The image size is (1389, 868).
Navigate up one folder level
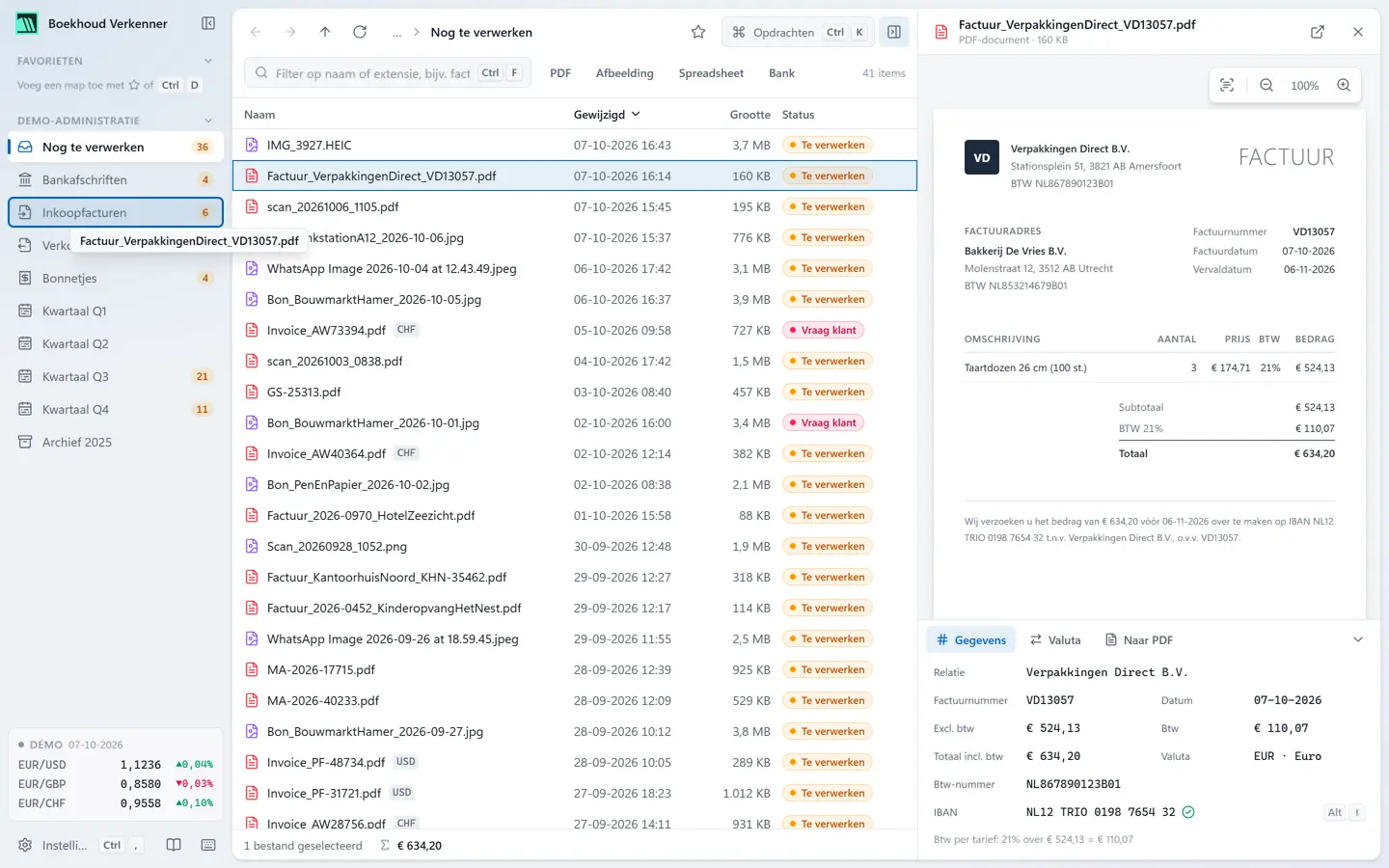tap(325, 32)
